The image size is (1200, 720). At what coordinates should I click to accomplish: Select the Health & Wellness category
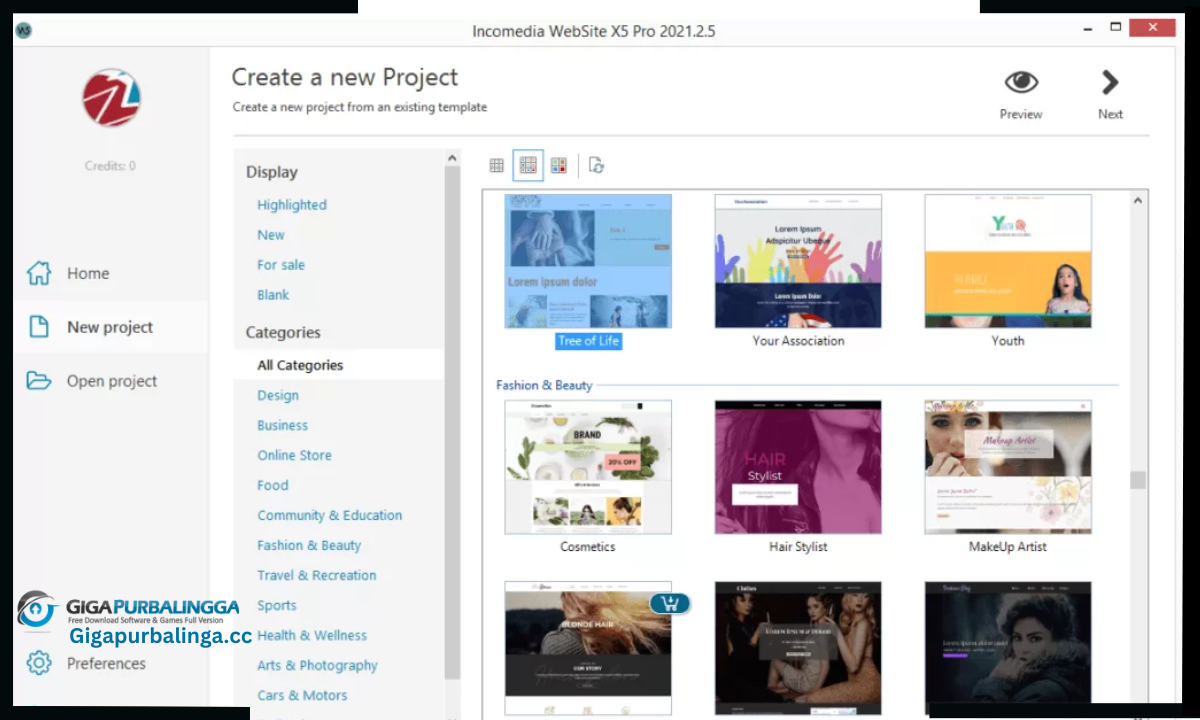point(312,635)
